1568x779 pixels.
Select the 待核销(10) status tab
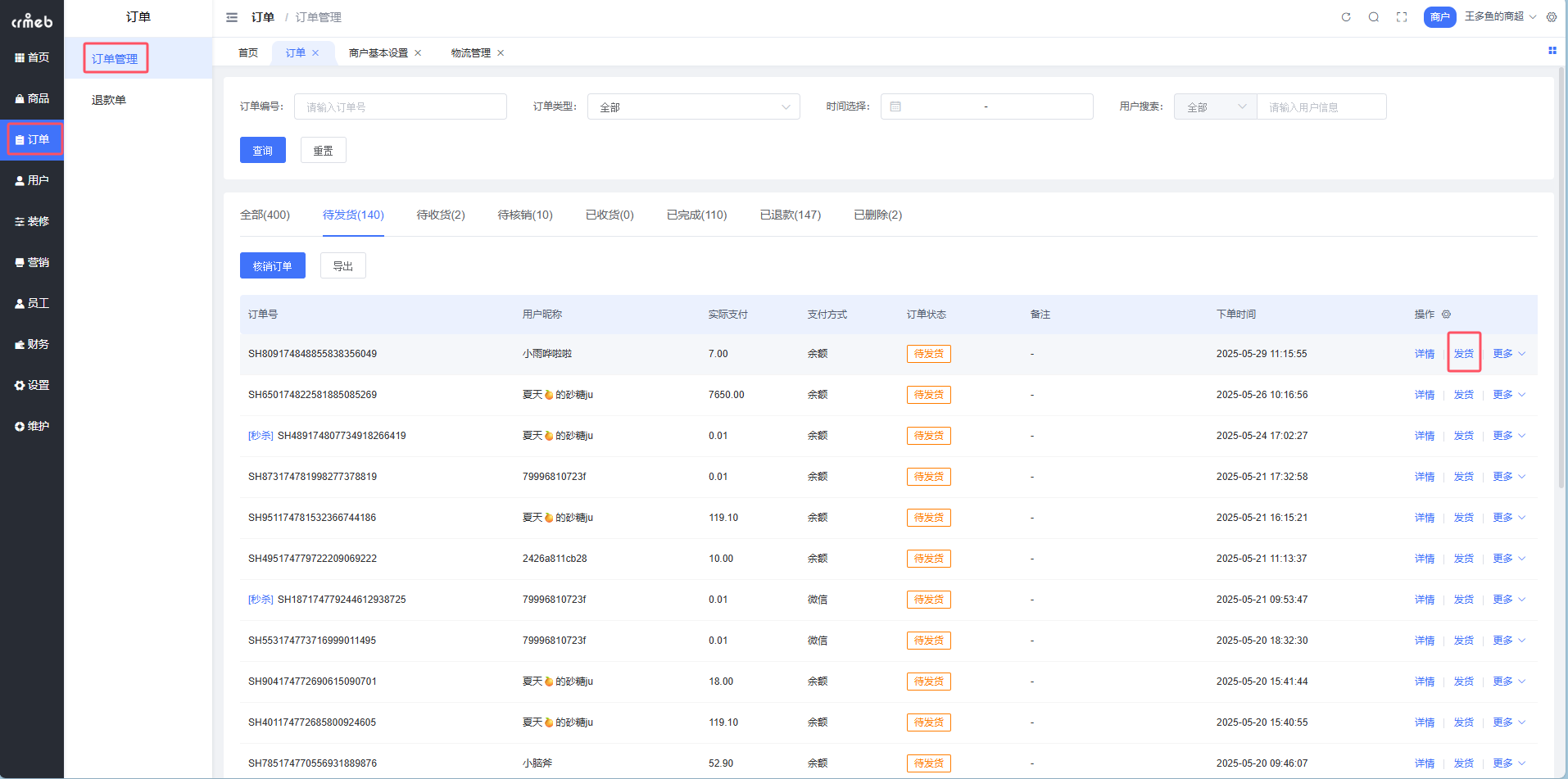pos(525,215)
